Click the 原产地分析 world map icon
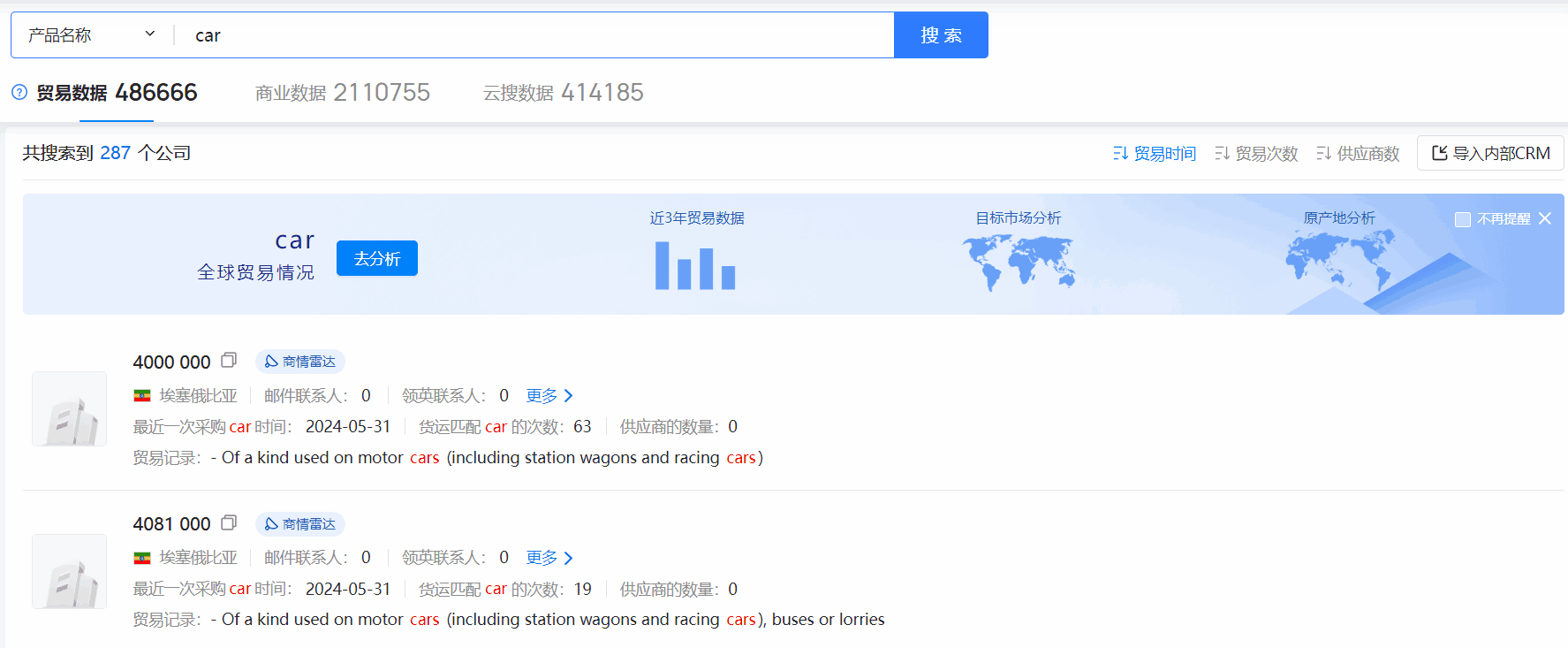1568x648 pixels. 1339,261
